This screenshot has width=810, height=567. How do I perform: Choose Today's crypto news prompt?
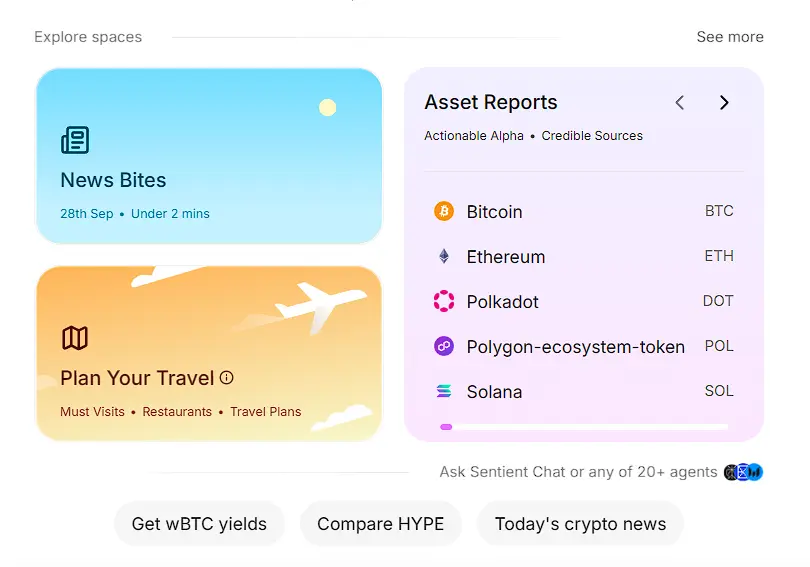[x=581, y=524]
